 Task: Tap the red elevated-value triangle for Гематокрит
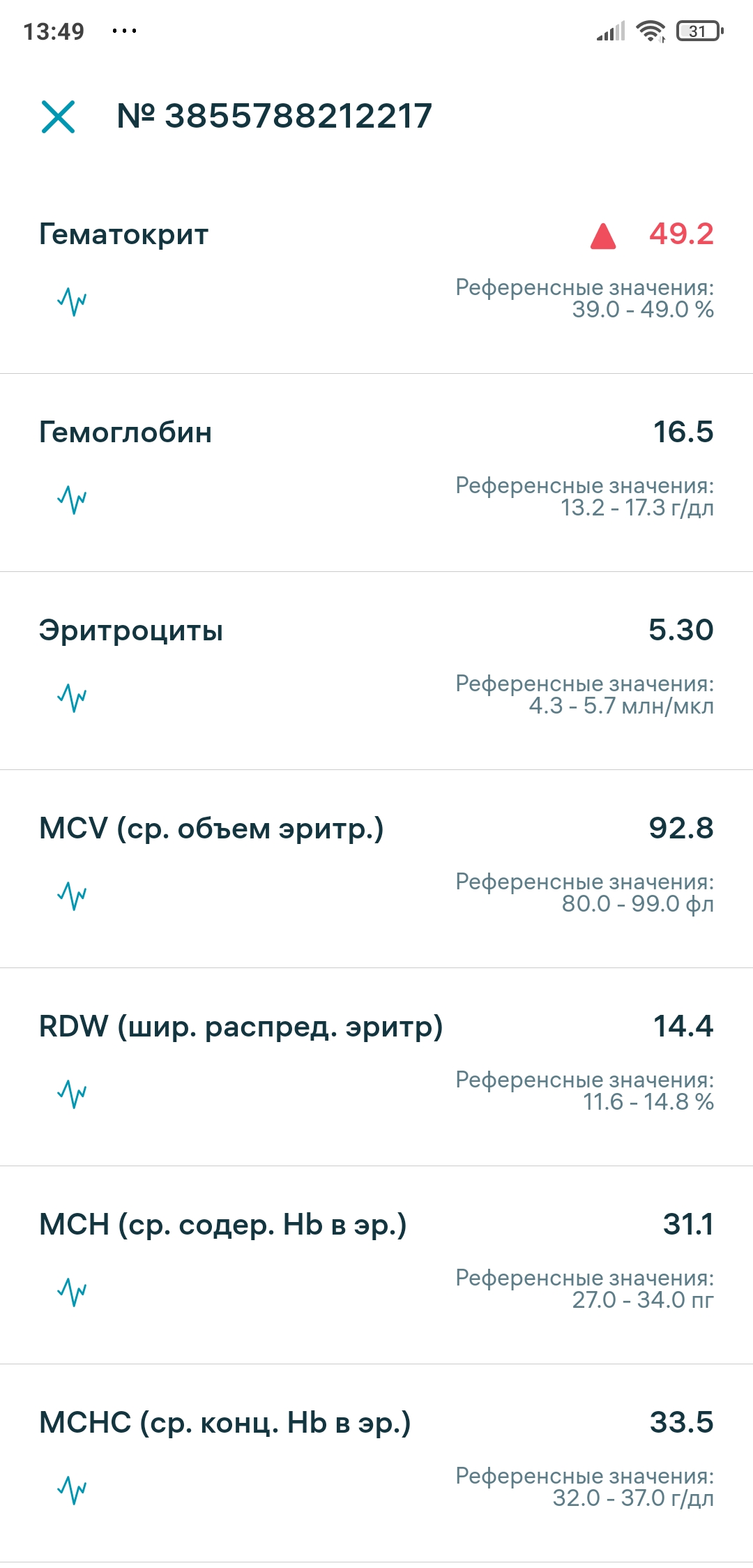coord(603,236)
